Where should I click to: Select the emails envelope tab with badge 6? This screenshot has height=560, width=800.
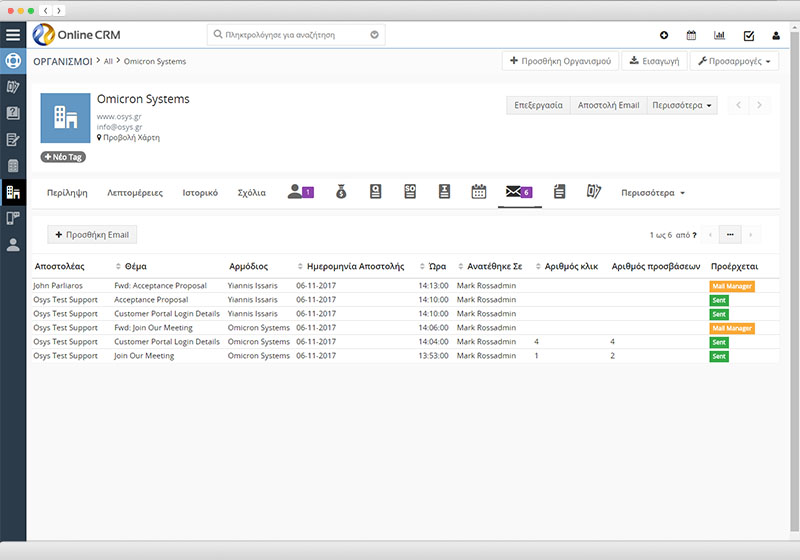tap(519, 192)
